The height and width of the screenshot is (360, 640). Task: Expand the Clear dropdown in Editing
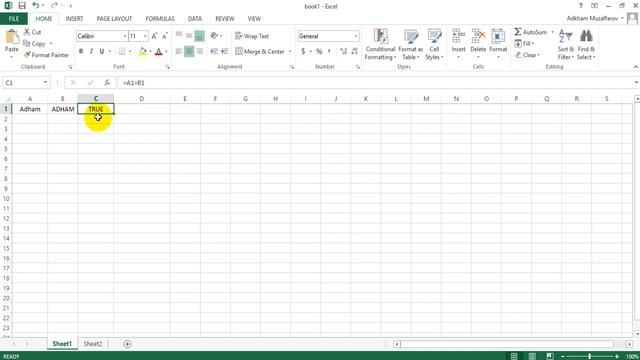539,55
